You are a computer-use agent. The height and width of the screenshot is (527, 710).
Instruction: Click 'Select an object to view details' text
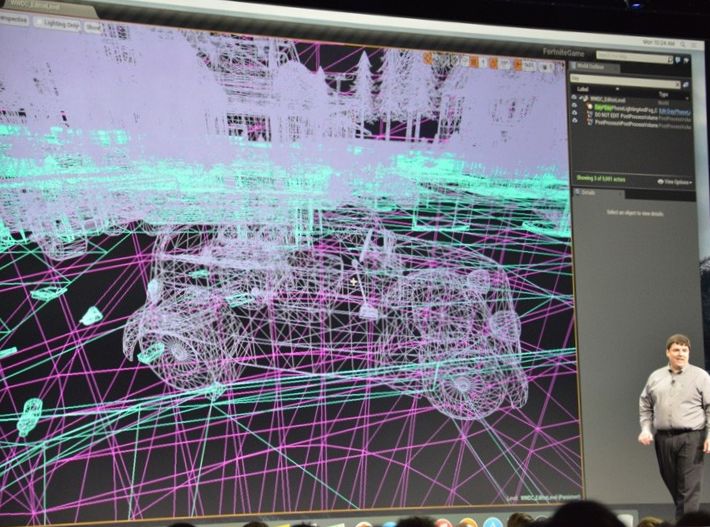pos(635,212)
